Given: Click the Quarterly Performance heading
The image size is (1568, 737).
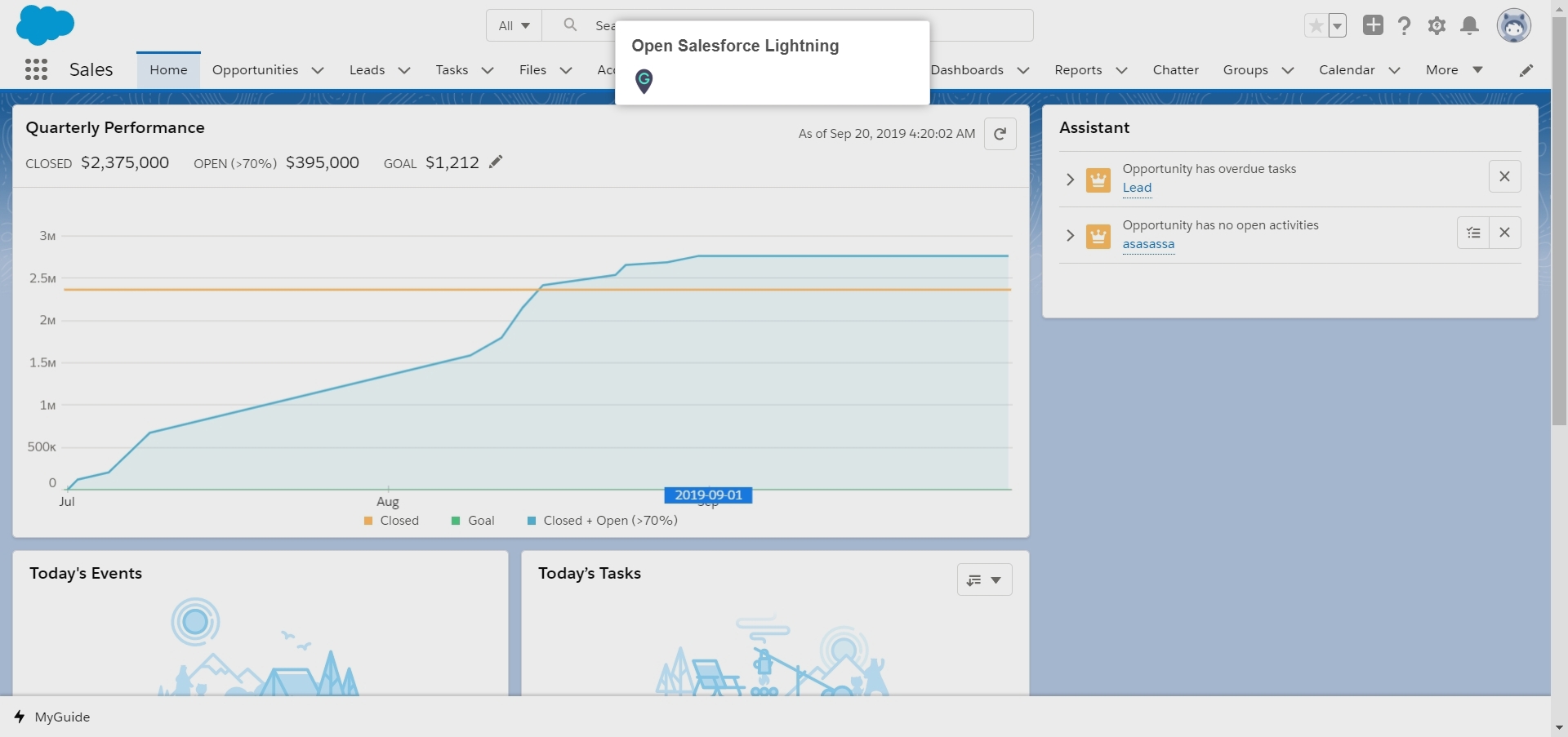Looking at the screenshot, I should click(115, 127).
